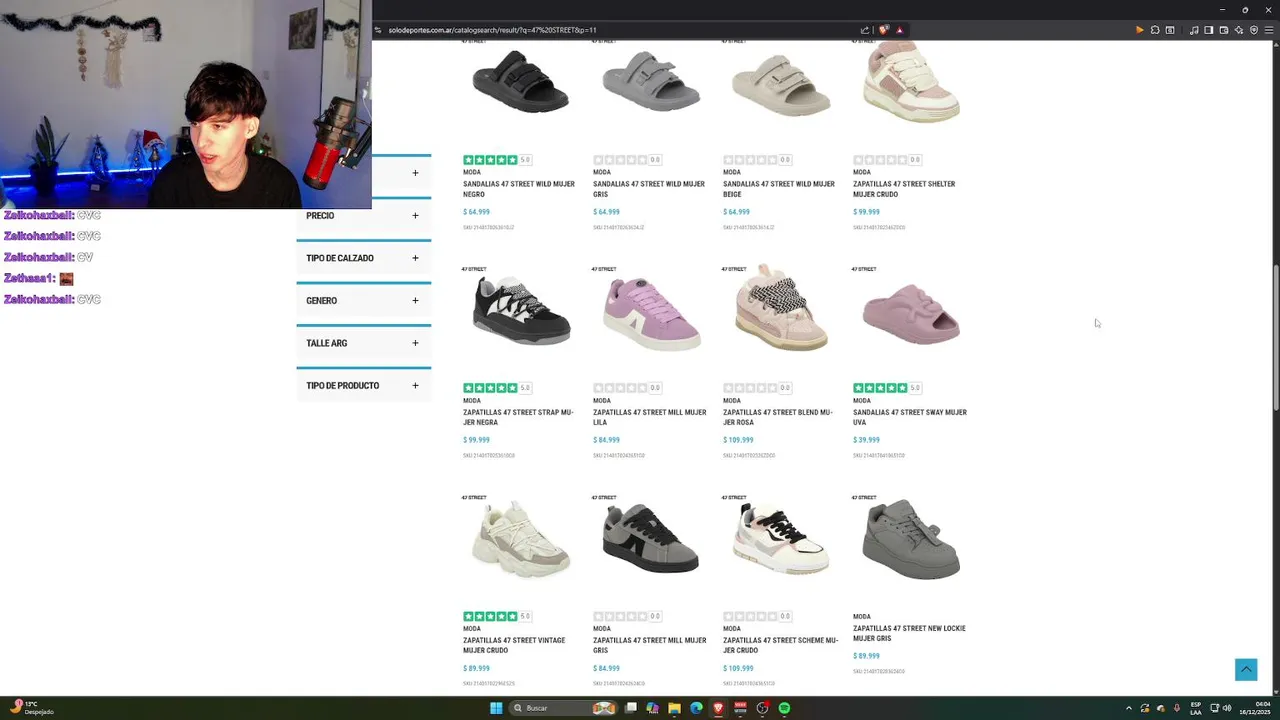The width and height of the screenshot is (1280, 720).
Task: Click the $ 99.999 price of Zapatillas Strap
Action: click(476, 440)
